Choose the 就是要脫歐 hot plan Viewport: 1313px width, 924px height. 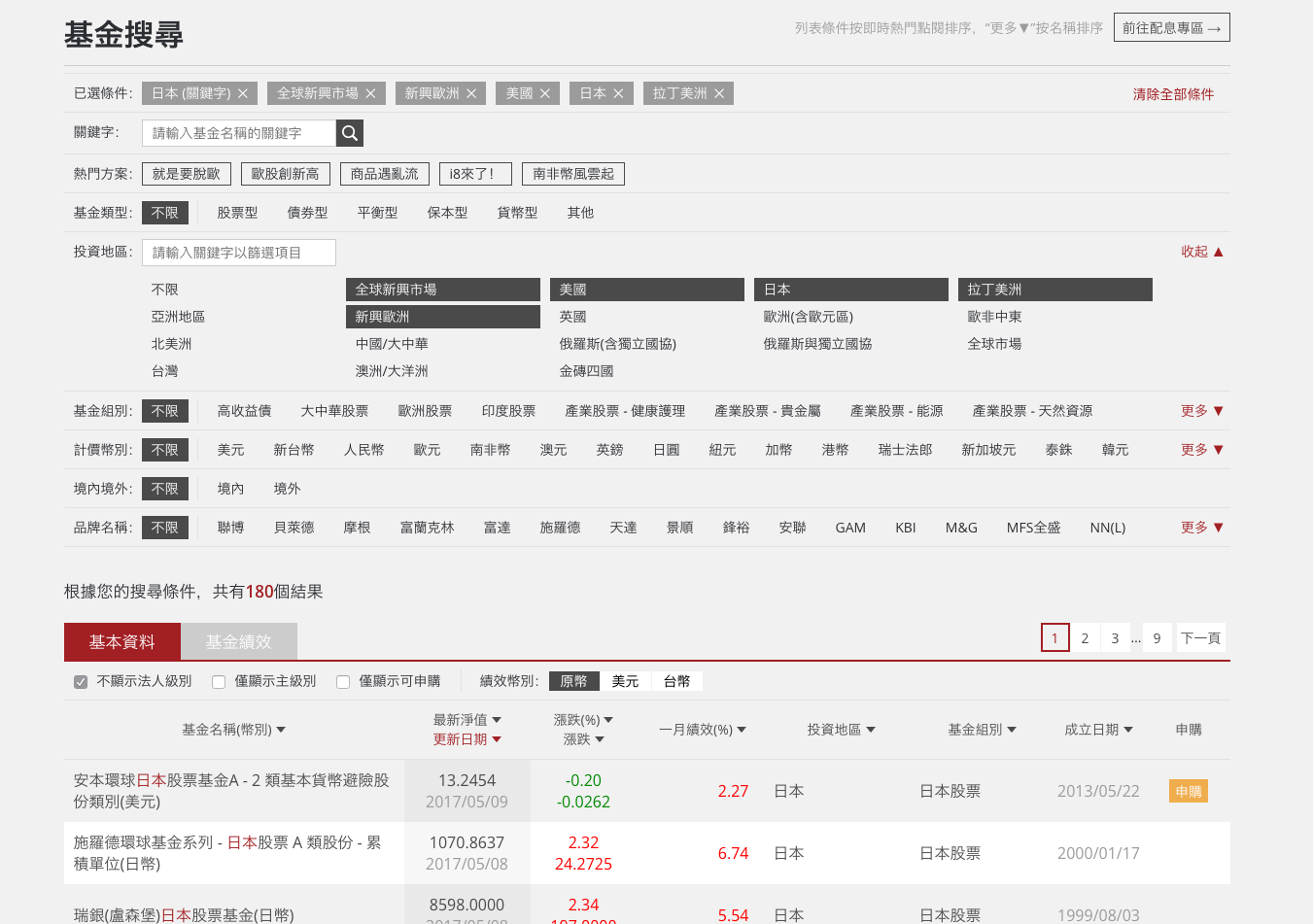187,174
